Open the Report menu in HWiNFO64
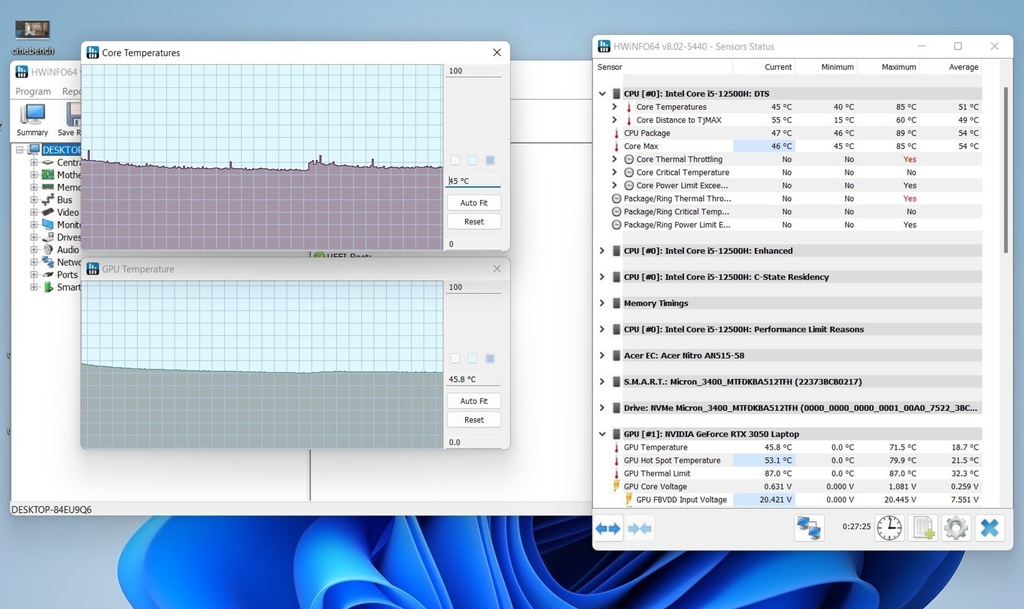The width and height of the screenshot is (1024, 609). pos(71,91)
